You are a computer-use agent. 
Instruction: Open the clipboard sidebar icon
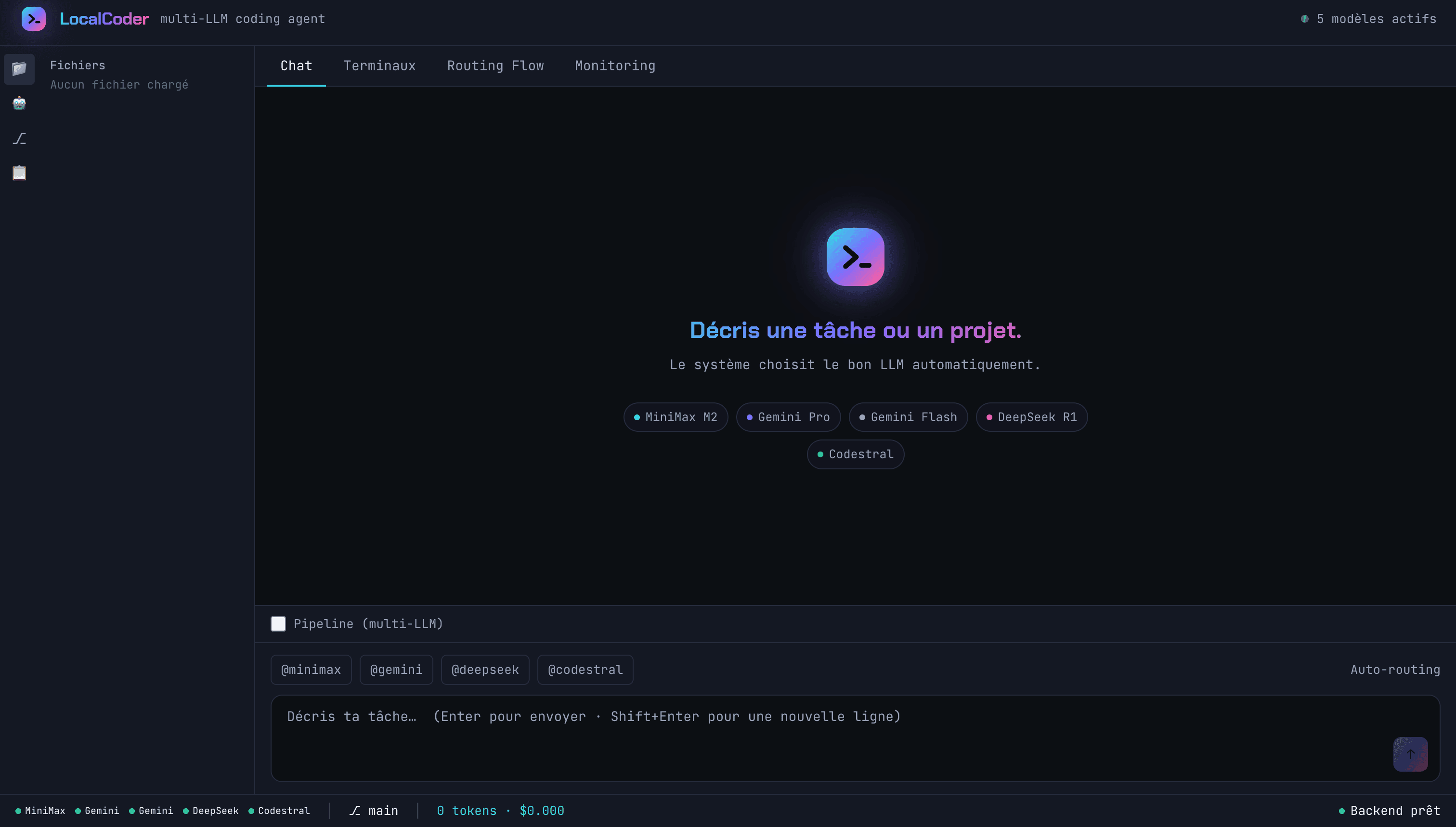point(19,173)
